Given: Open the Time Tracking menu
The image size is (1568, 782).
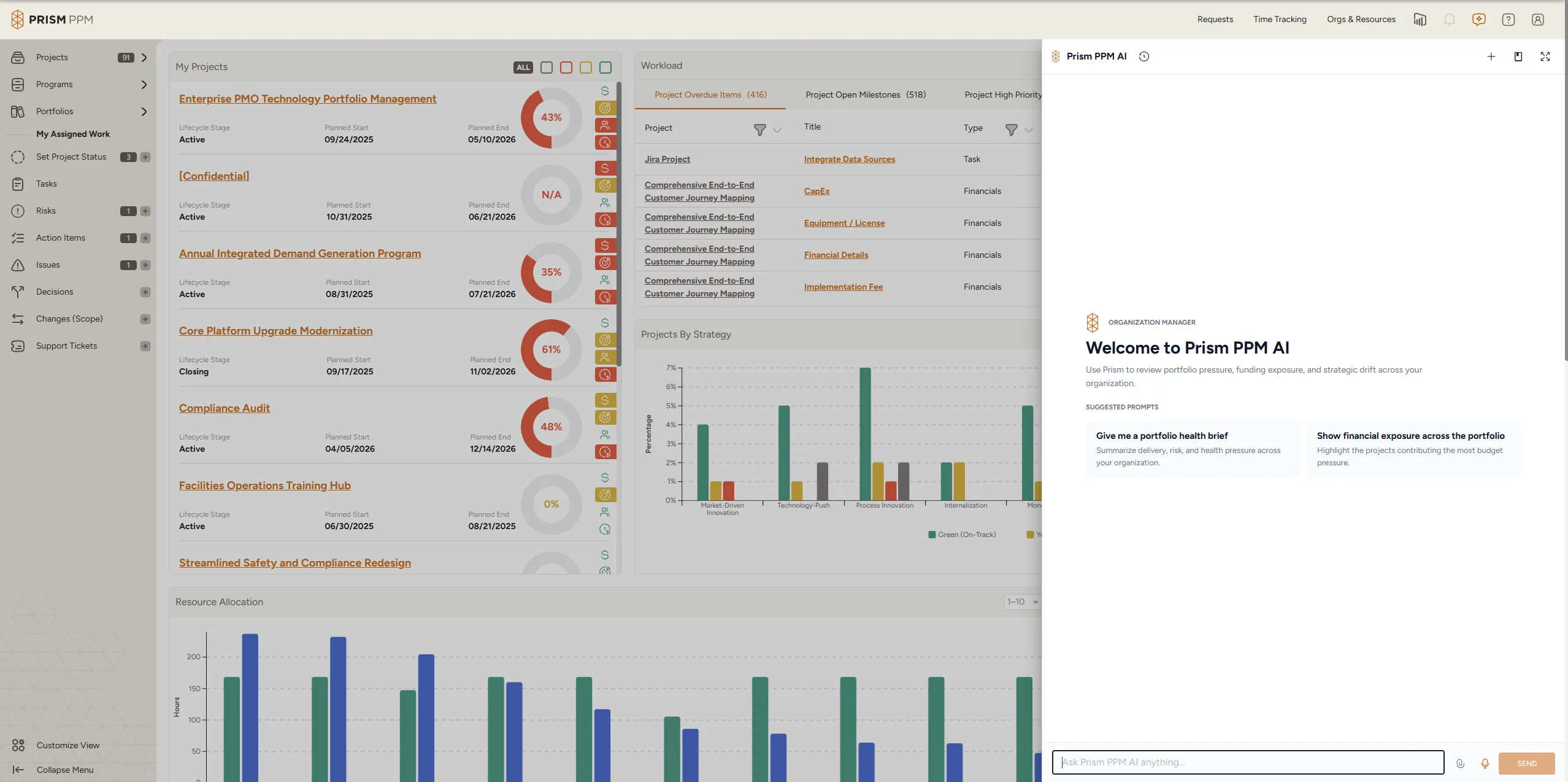Looking at the screenshot, I should click(1280, 20).
